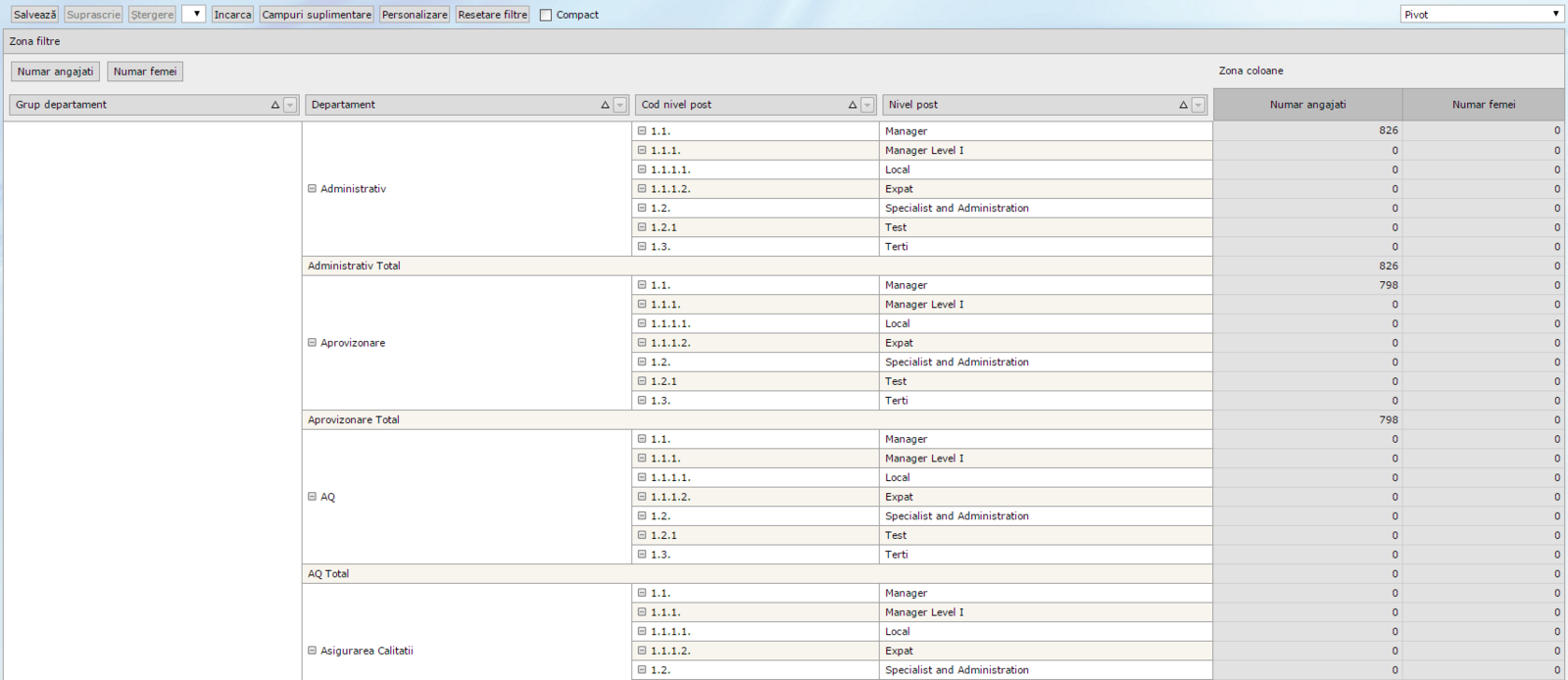
Task: Click sort triangle in Nivel post header
Action: (1183, 105)
